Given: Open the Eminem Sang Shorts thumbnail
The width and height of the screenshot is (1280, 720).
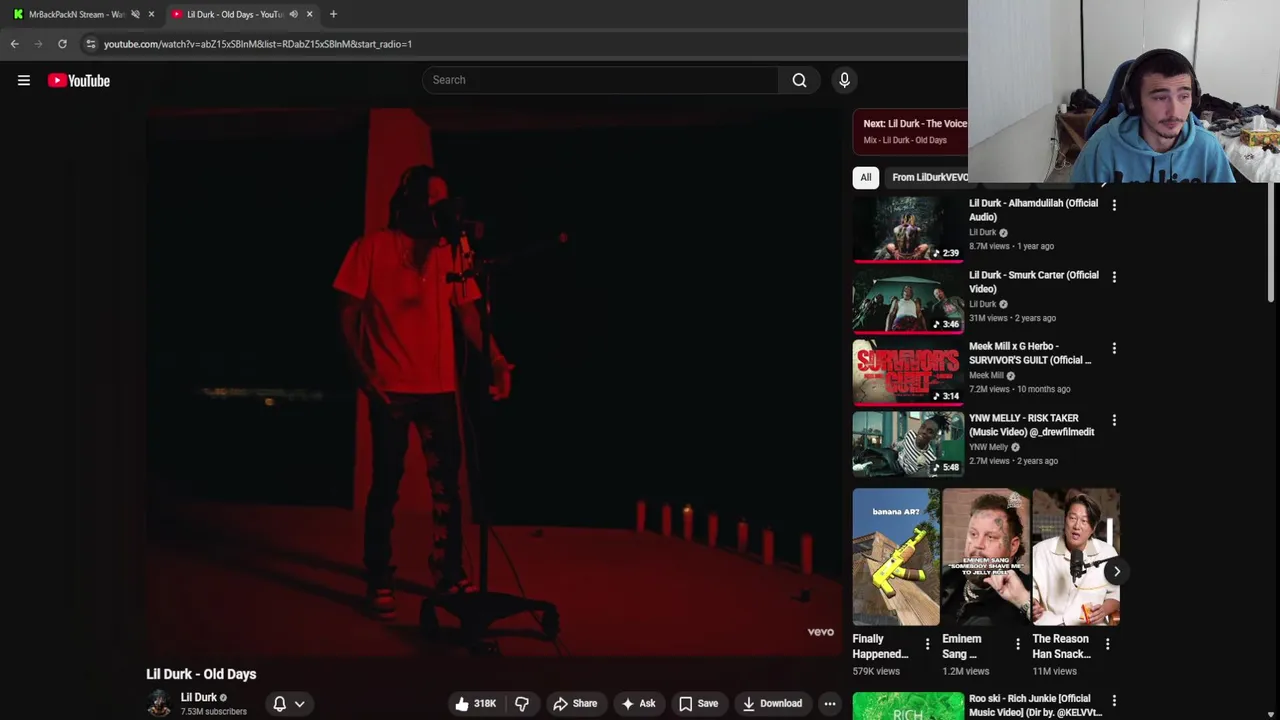Looking at the screenshot, I should click(986, 557).
